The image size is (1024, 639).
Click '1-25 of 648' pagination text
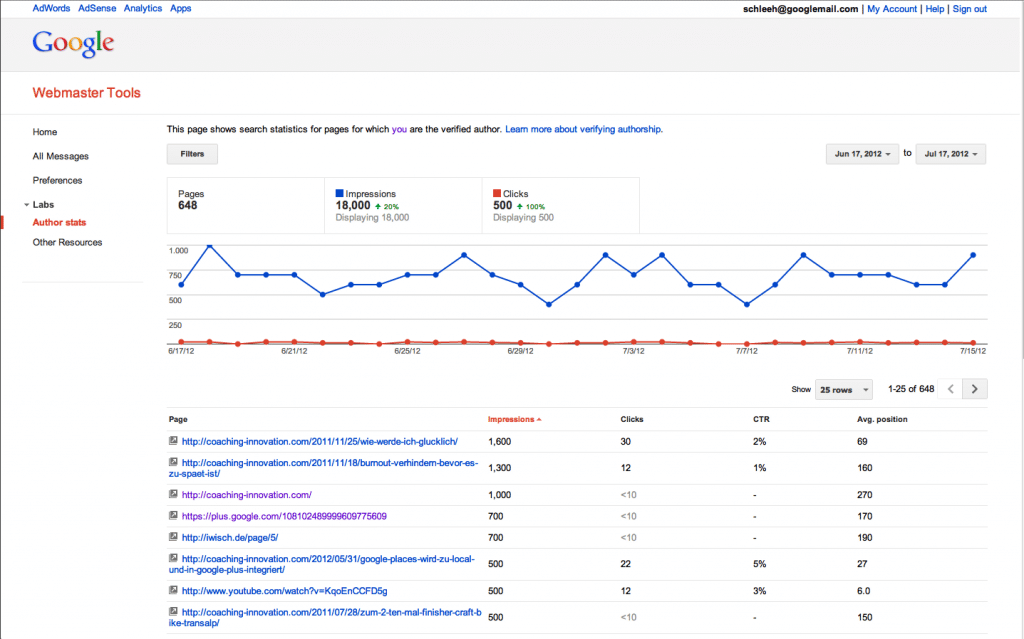click(911, 389)
